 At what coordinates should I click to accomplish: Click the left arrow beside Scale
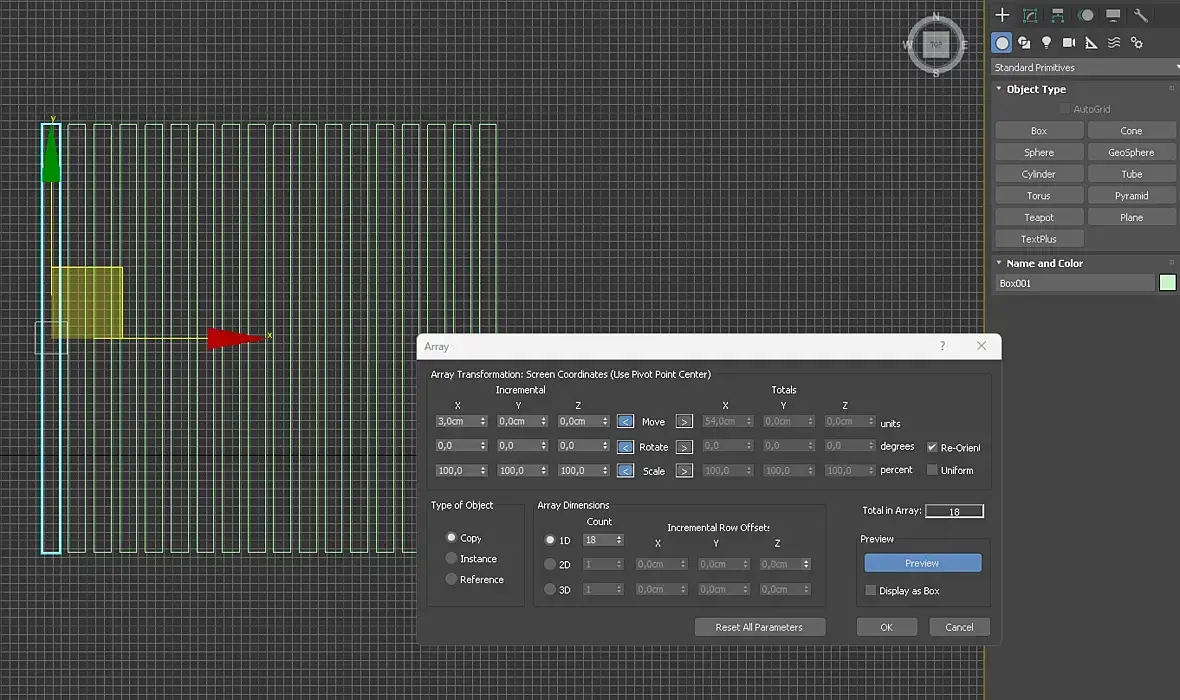coord(625,471)
